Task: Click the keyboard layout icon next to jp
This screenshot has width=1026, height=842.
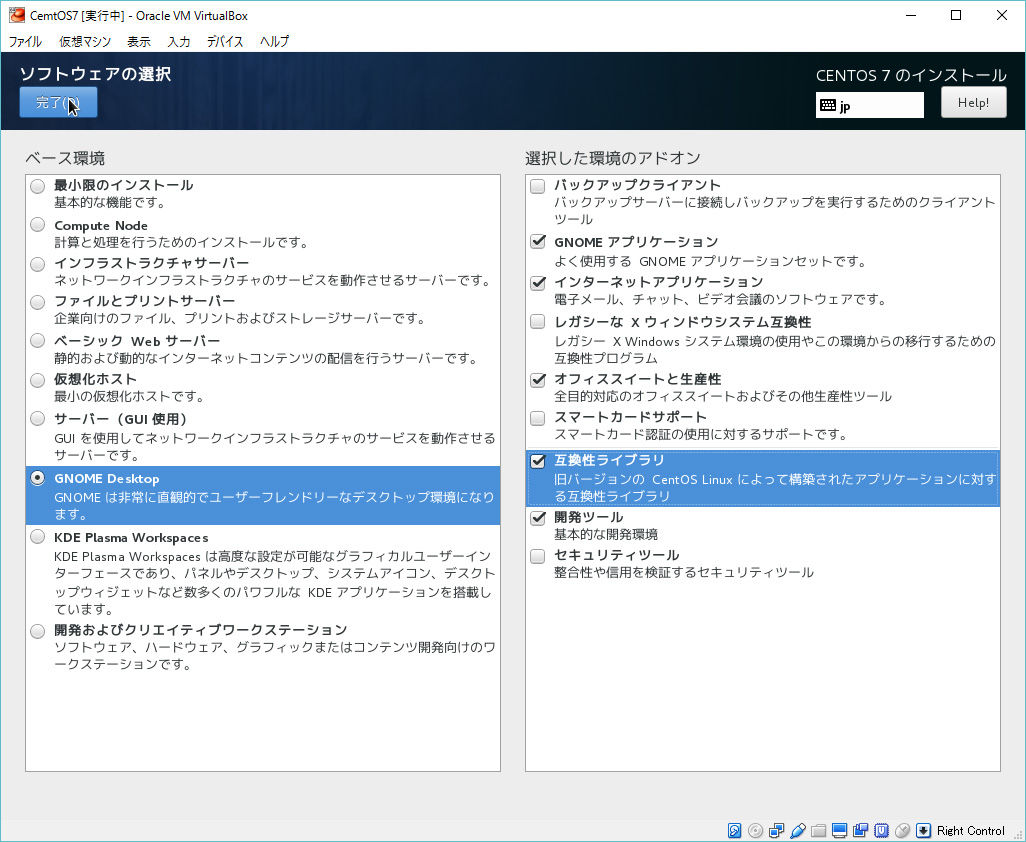Action: pyautogui.click(x=828, y=105)
